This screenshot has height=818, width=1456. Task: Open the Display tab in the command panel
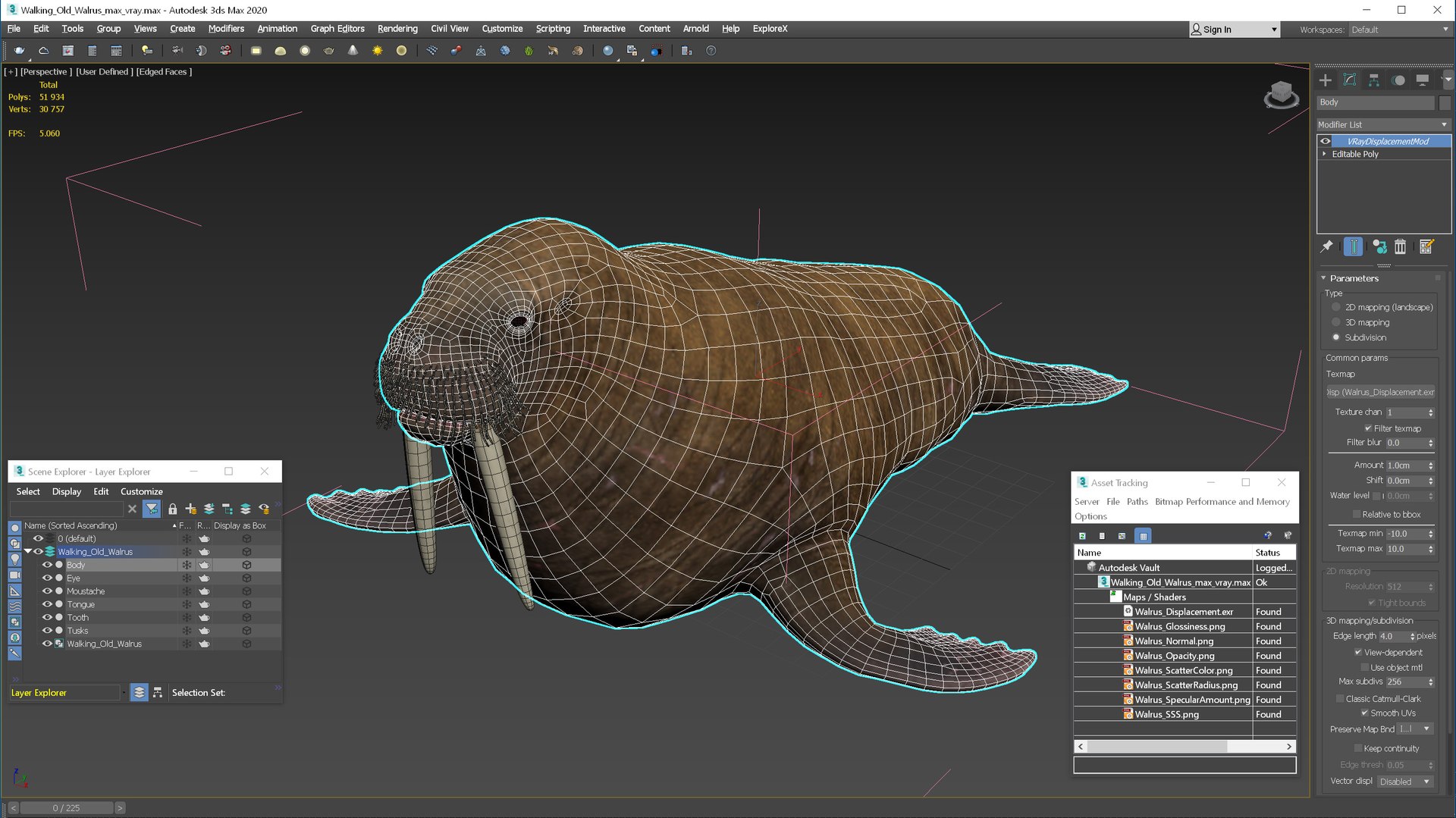pos(1423,80)
